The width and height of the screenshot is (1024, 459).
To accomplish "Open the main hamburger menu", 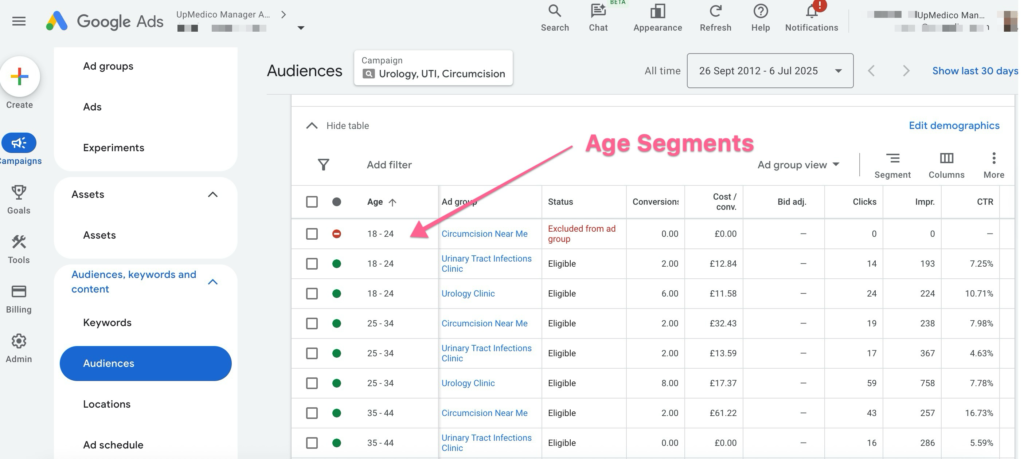I will [19, 21].
